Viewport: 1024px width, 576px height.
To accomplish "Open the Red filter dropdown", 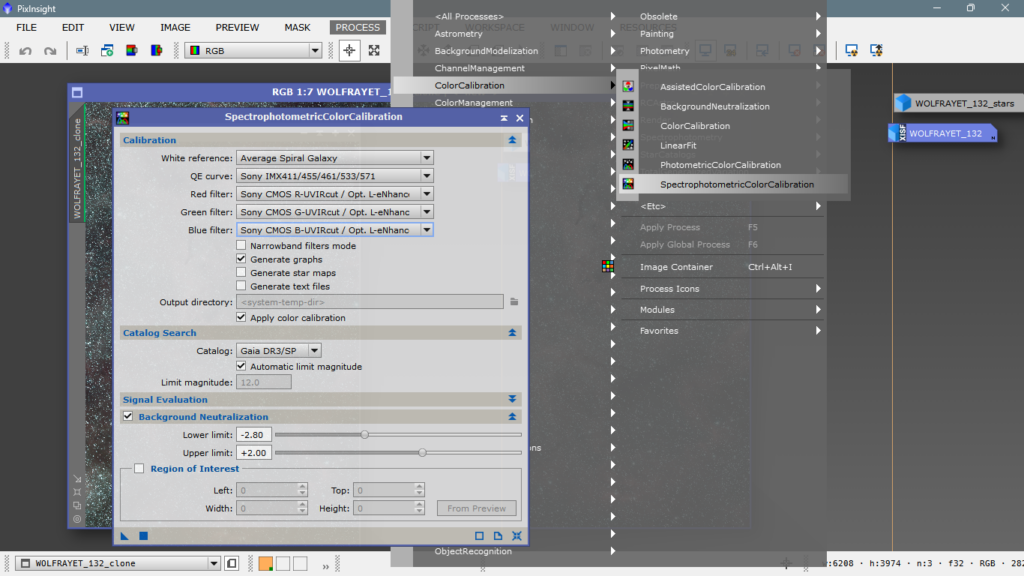I will tap(335, 194).
